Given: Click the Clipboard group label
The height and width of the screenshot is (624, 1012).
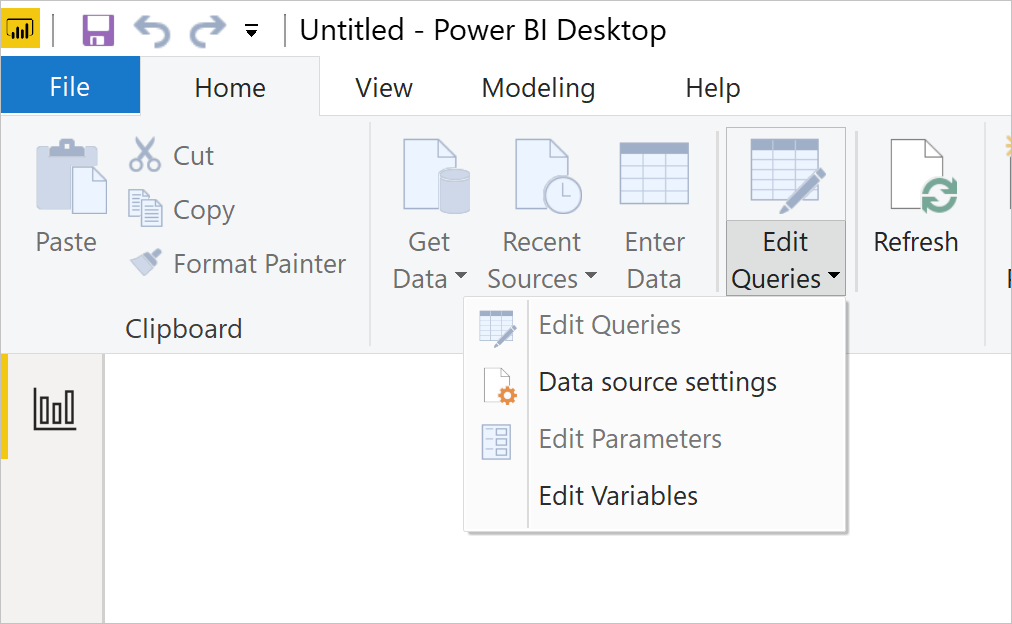Looking at the screenshot, I should [184, 330].
